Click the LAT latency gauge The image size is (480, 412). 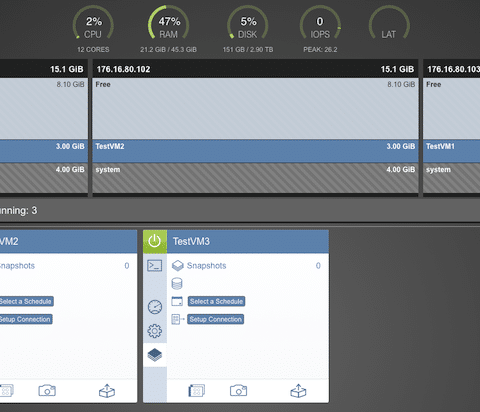[x=389, y=23]
